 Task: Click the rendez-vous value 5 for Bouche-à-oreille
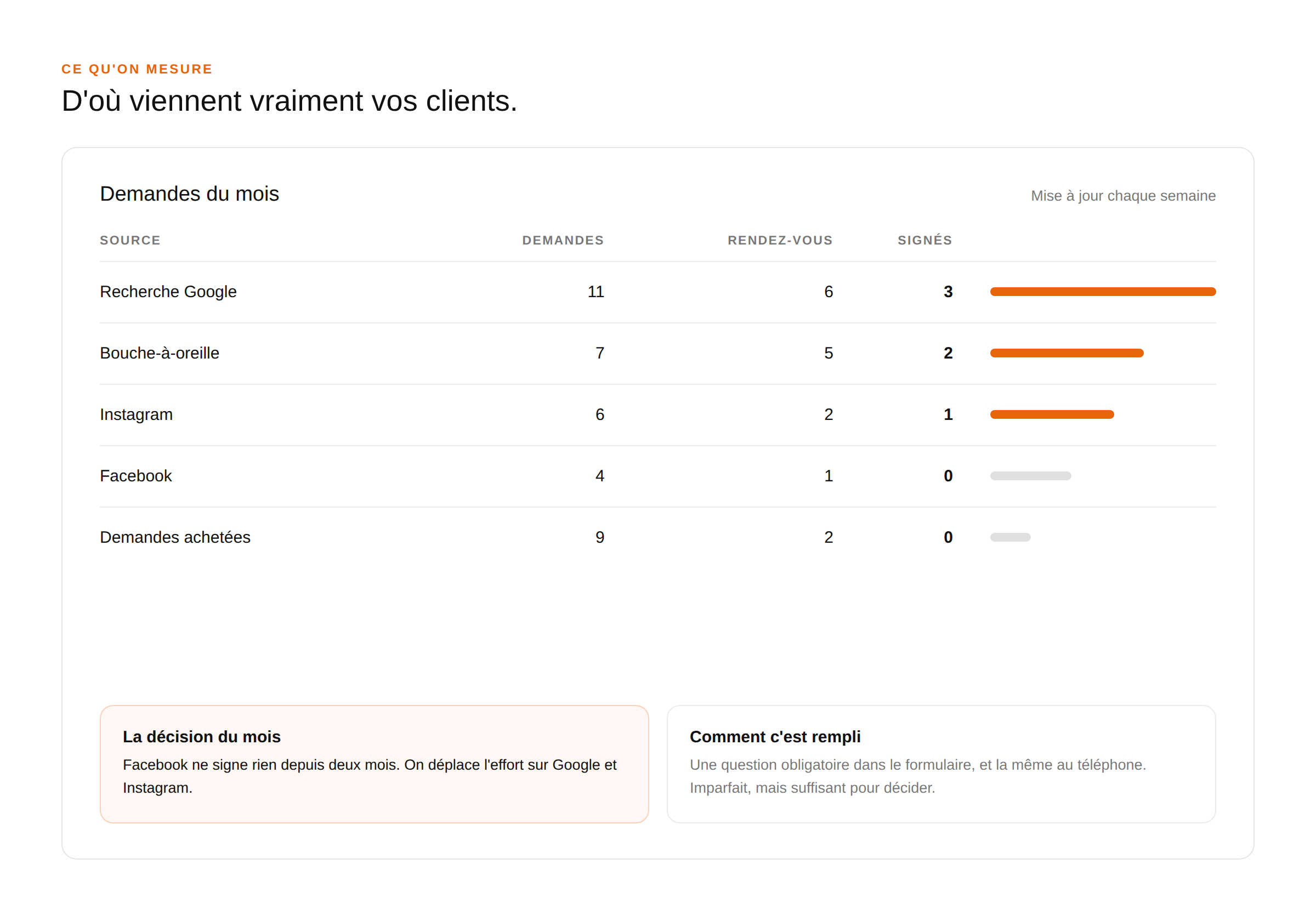coord(829,353)
